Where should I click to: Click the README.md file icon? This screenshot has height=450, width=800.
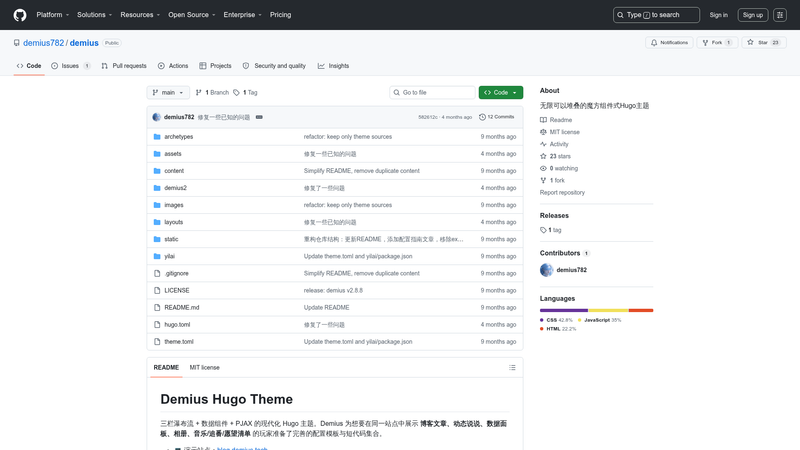(157, 308)
